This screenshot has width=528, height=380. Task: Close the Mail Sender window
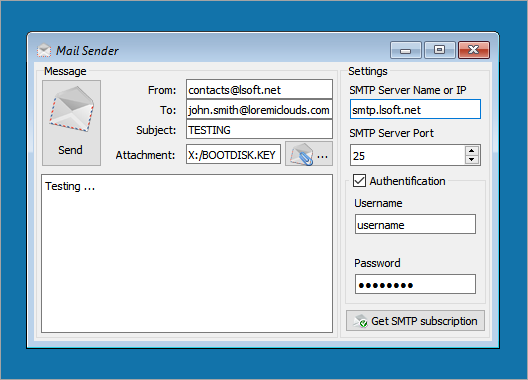click(474, 50)
